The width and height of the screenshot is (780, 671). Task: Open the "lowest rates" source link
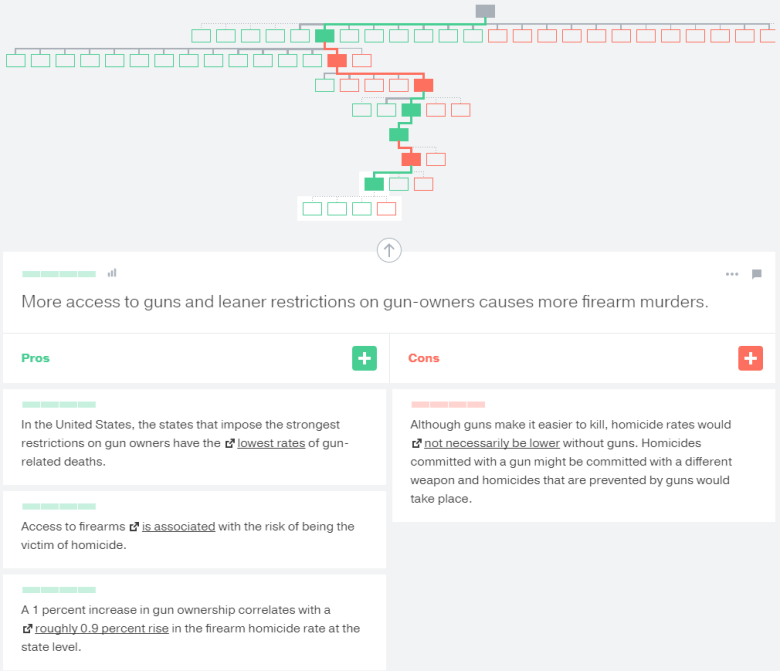coord(271,443)
